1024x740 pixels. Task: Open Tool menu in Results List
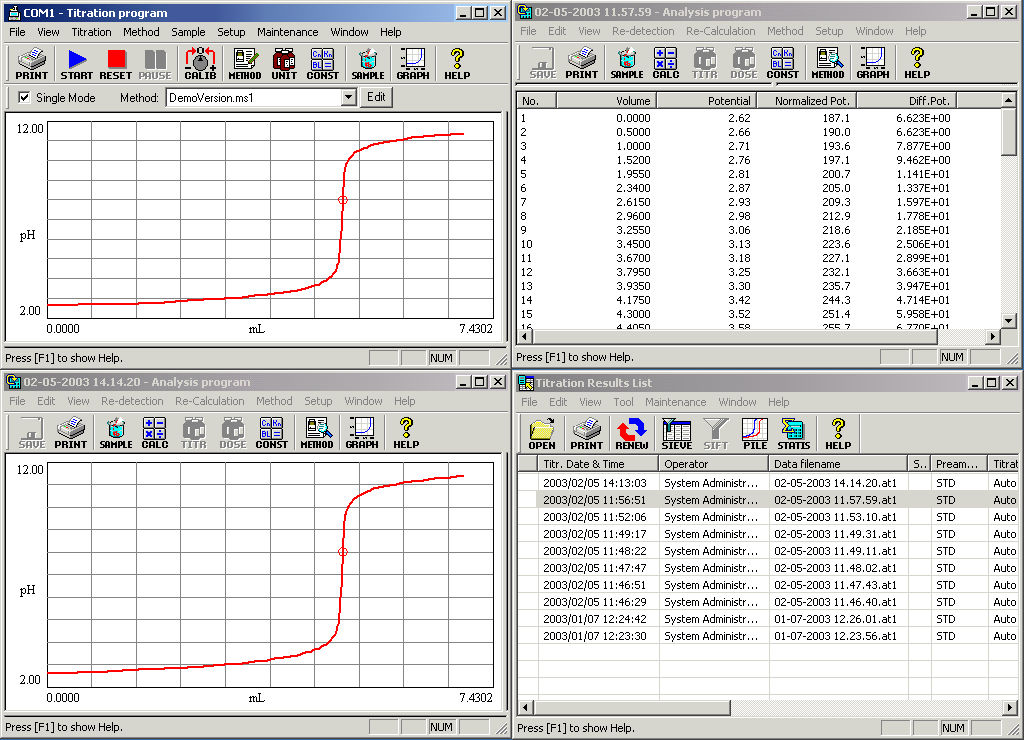tap(623, 402)
